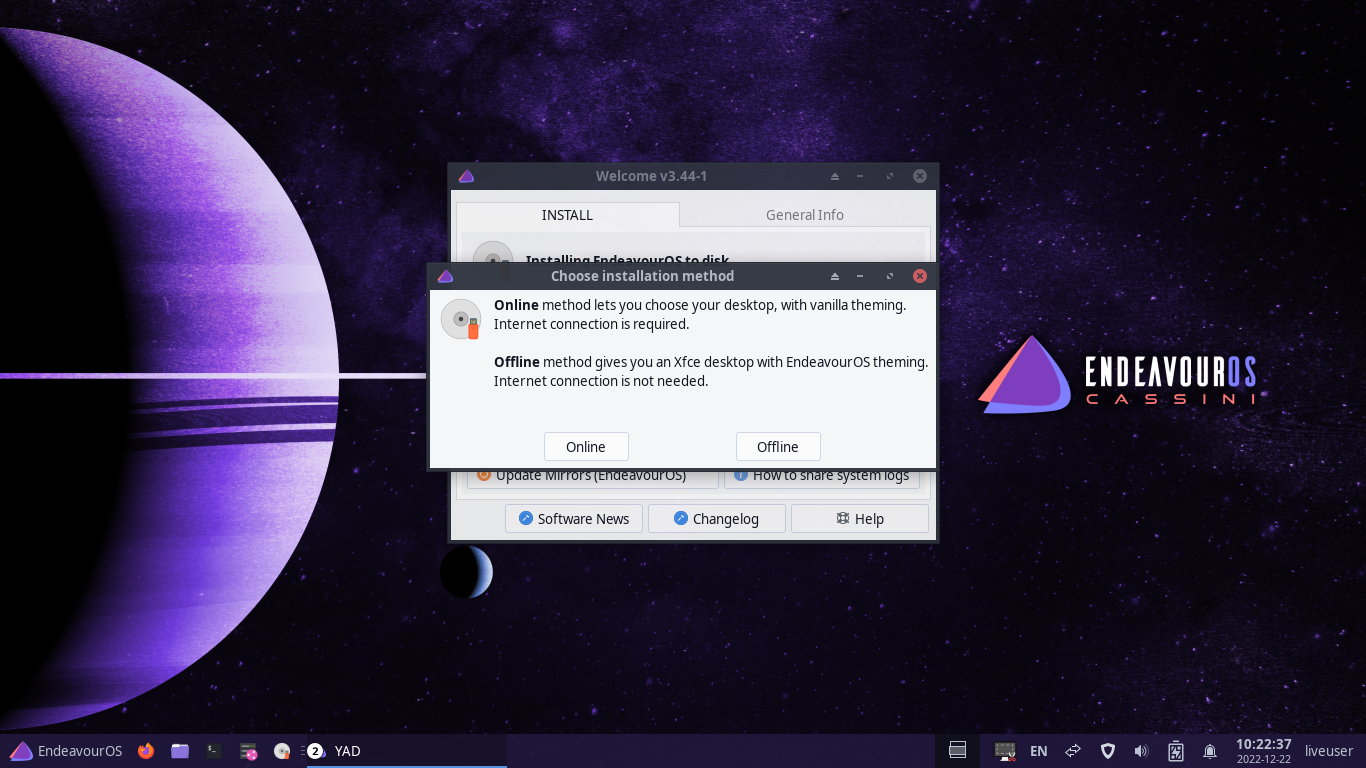Choose the Online installation method
Screen dimensions: 1366x768
(586, 447)
